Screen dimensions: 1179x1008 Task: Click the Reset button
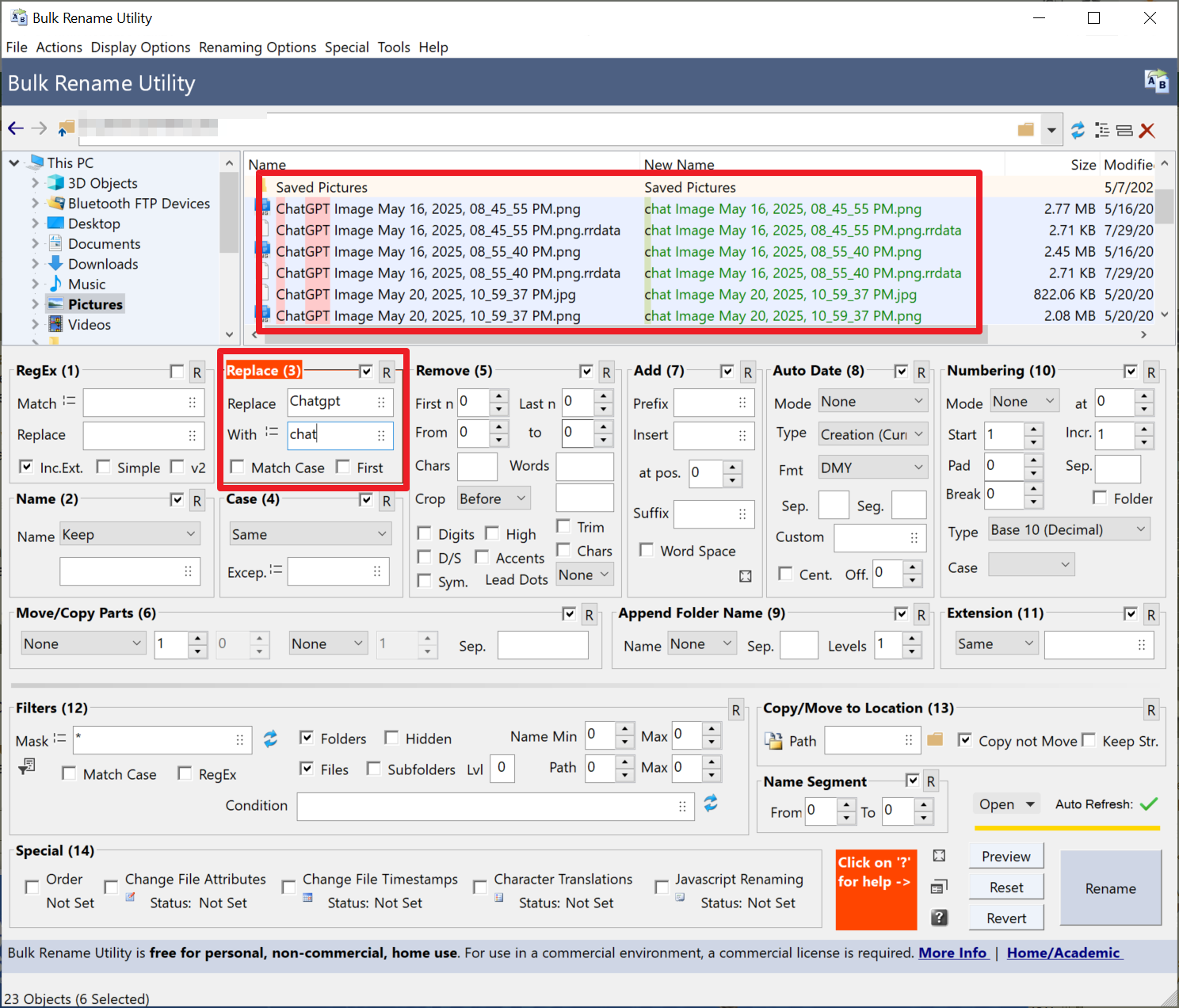[1006, 888]
